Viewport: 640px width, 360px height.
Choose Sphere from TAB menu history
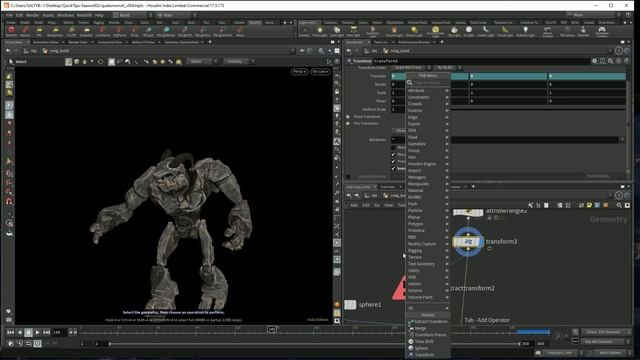point(429,348)
